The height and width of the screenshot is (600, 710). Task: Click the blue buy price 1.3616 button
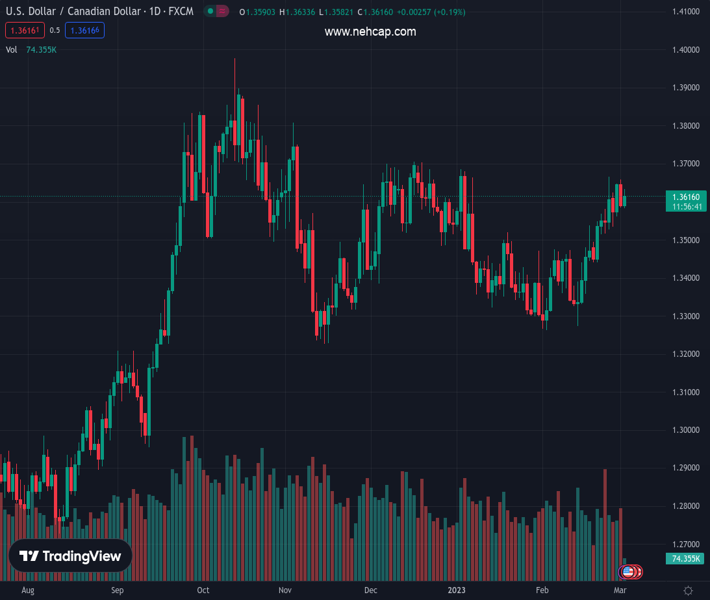pos(86,30)
